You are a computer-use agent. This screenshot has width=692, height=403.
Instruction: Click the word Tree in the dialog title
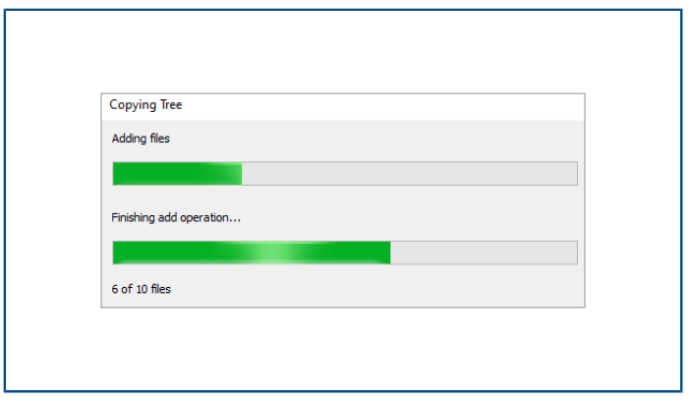[171, 105]
